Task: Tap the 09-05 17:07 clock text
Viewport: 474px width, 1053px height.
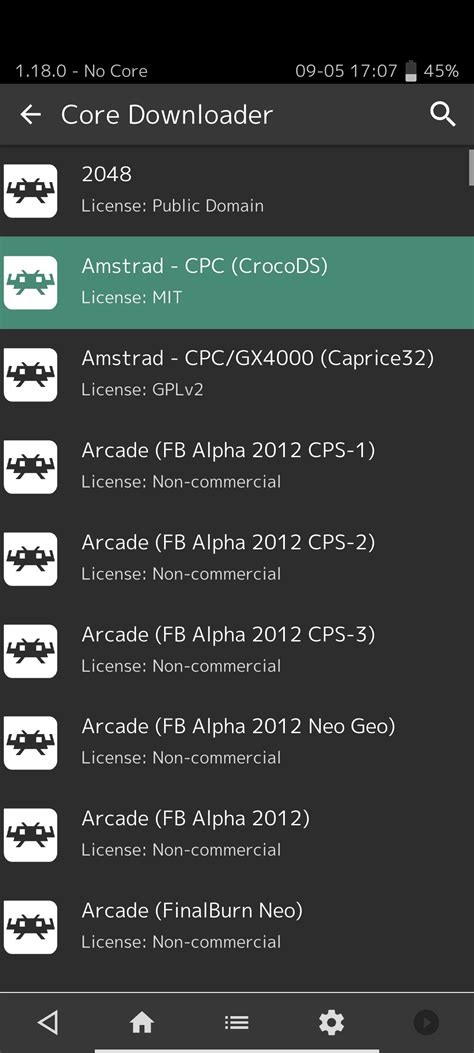Action: pos(346,71)
